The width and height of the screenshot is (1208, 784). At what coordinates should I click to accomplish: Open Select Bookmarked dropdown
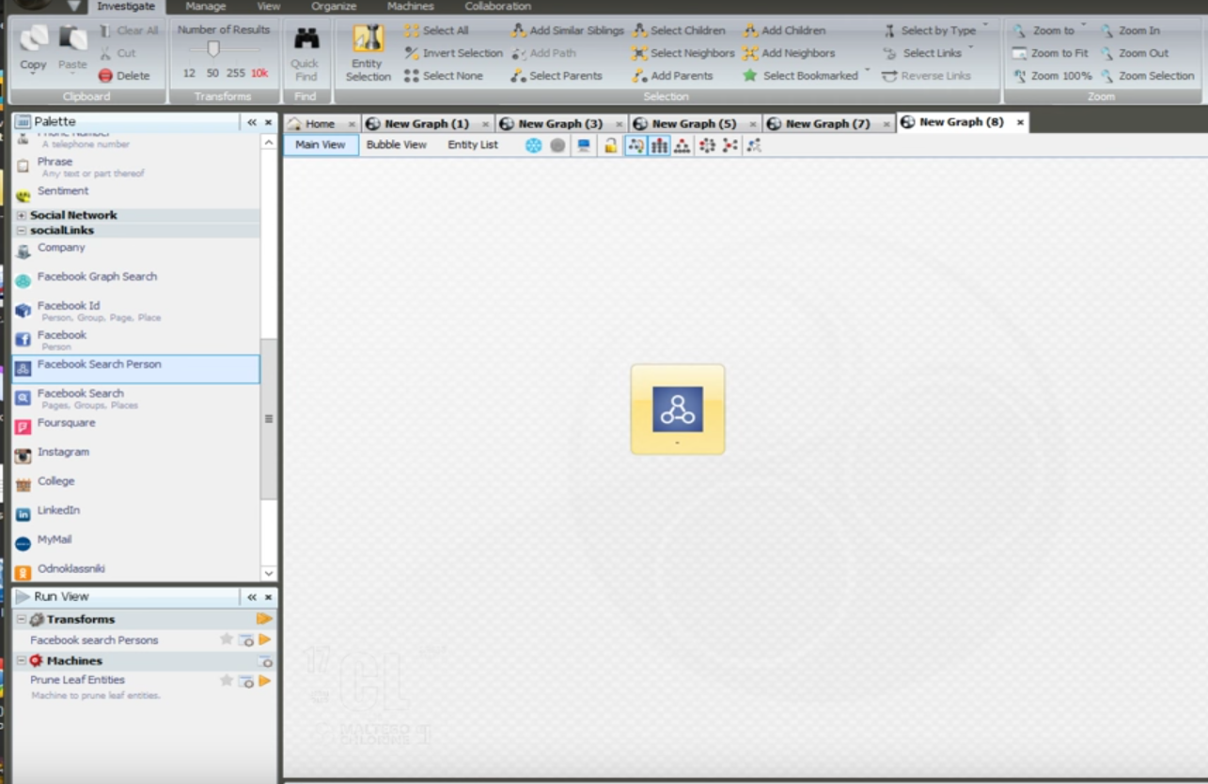tap(806, 76)
